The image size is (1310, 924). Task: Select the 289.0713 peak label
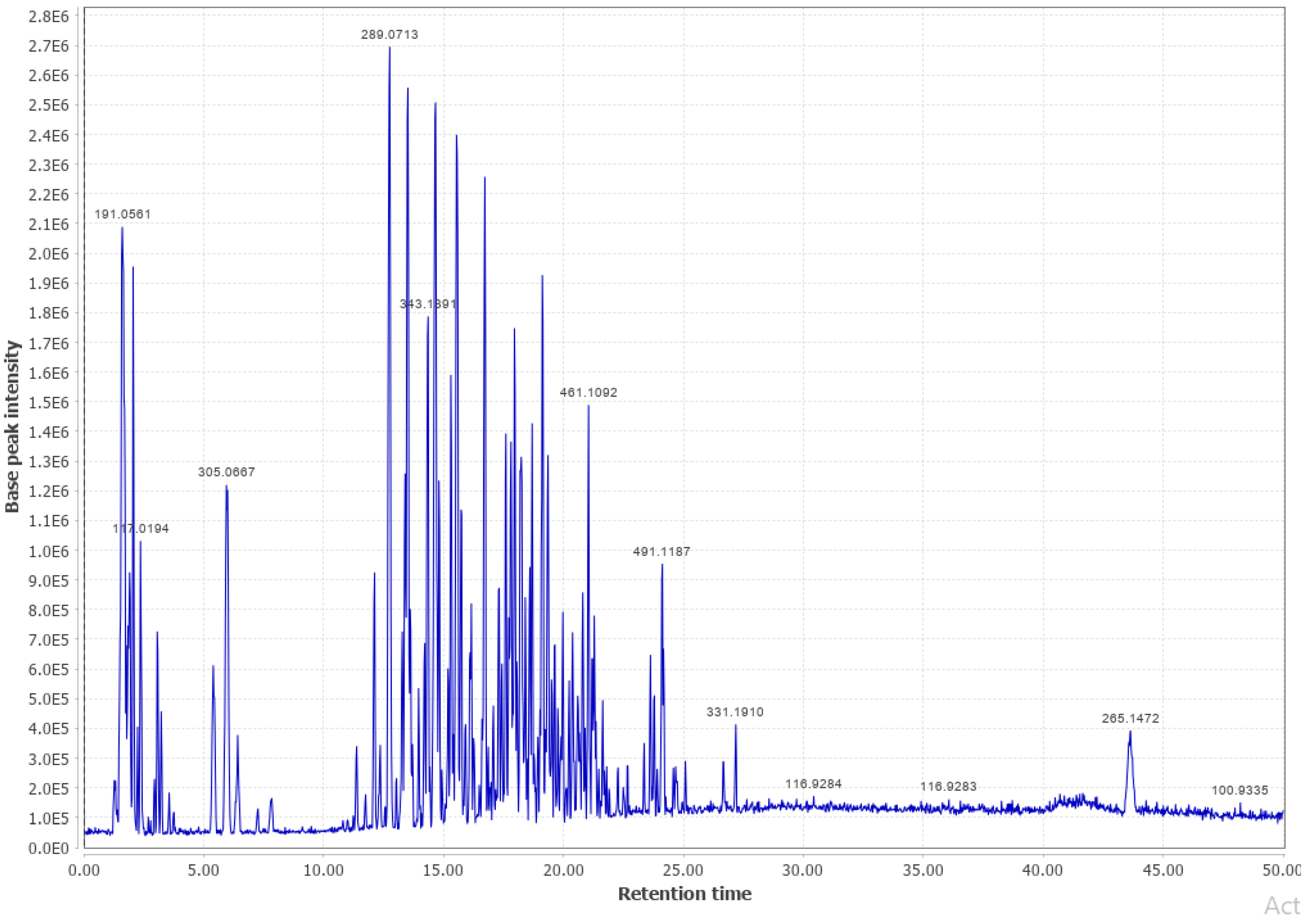[x=391, y=36]
